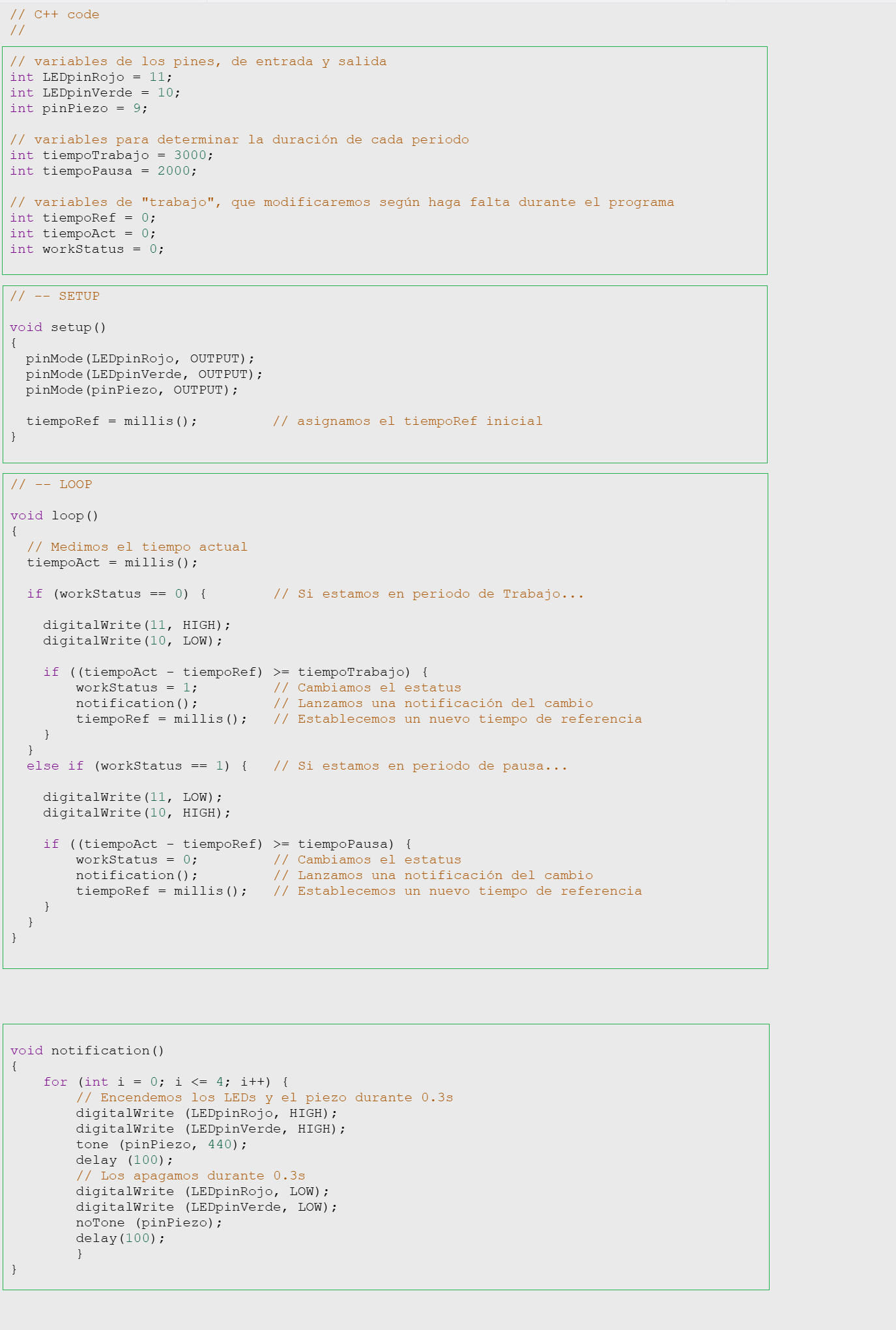
Task: Click the "void loop()" function header
Action: [54, 515]
